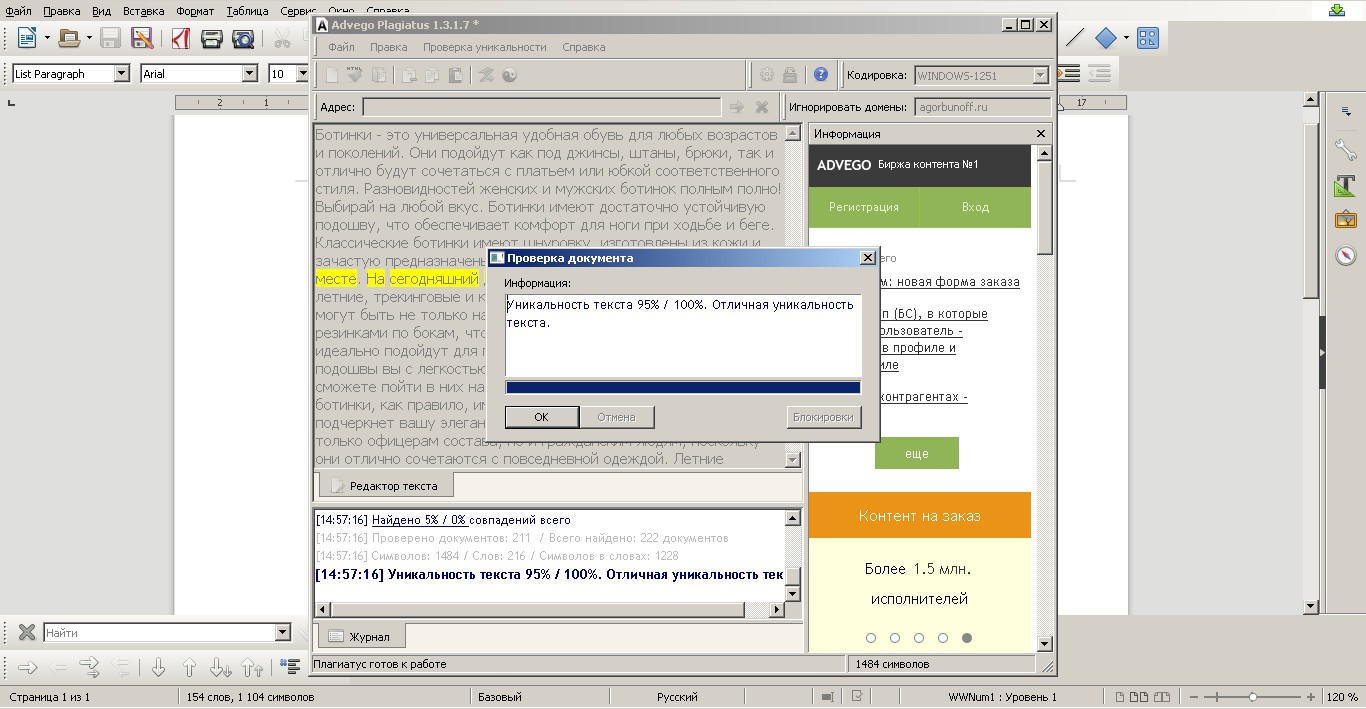Close the Информация panel
The width and height of the screenshot is (1366, 709).
coord(1041,133)
